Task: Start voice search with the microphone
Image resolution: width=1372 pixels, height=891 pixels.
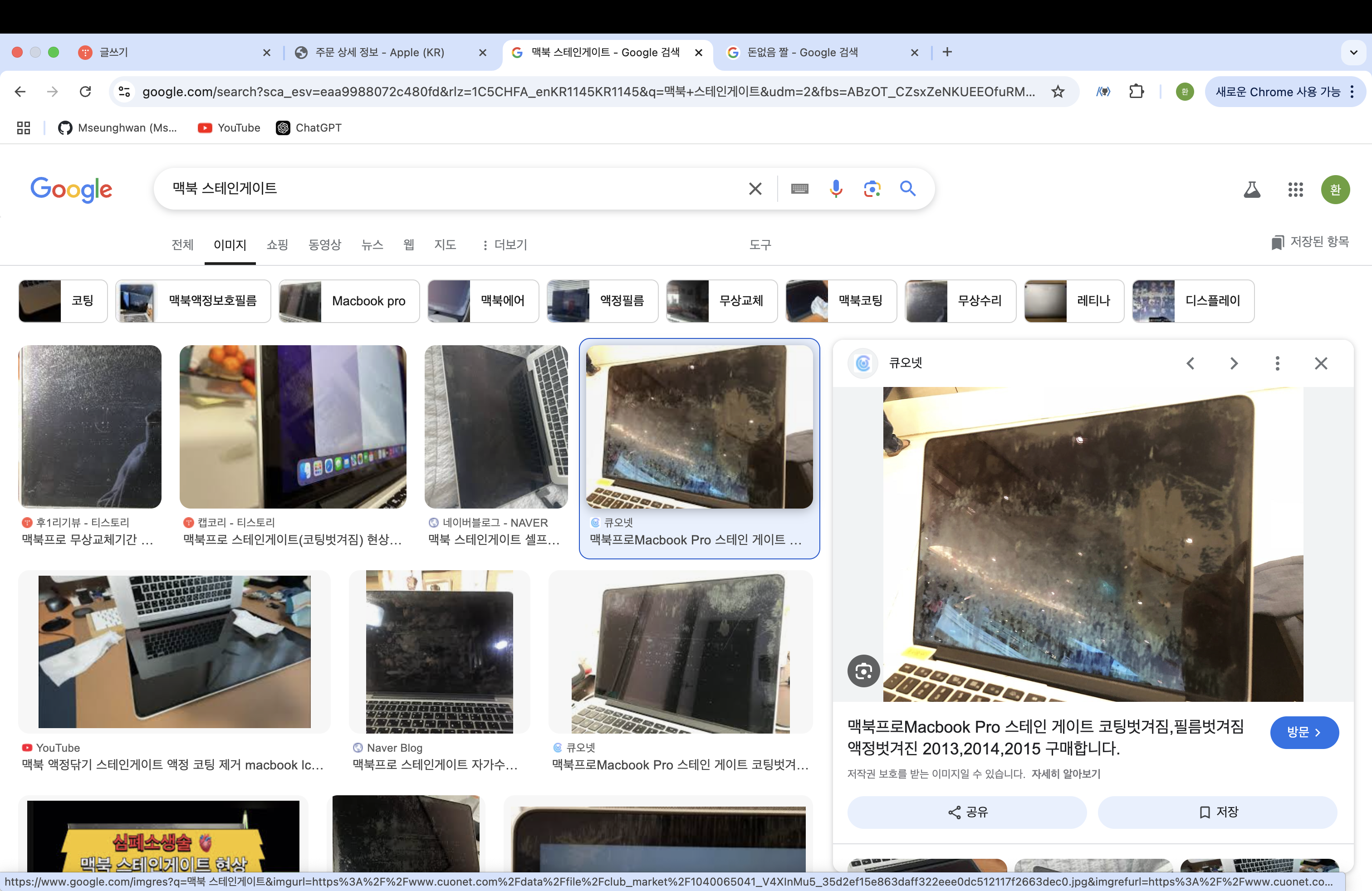Action: tap(836, 188)
